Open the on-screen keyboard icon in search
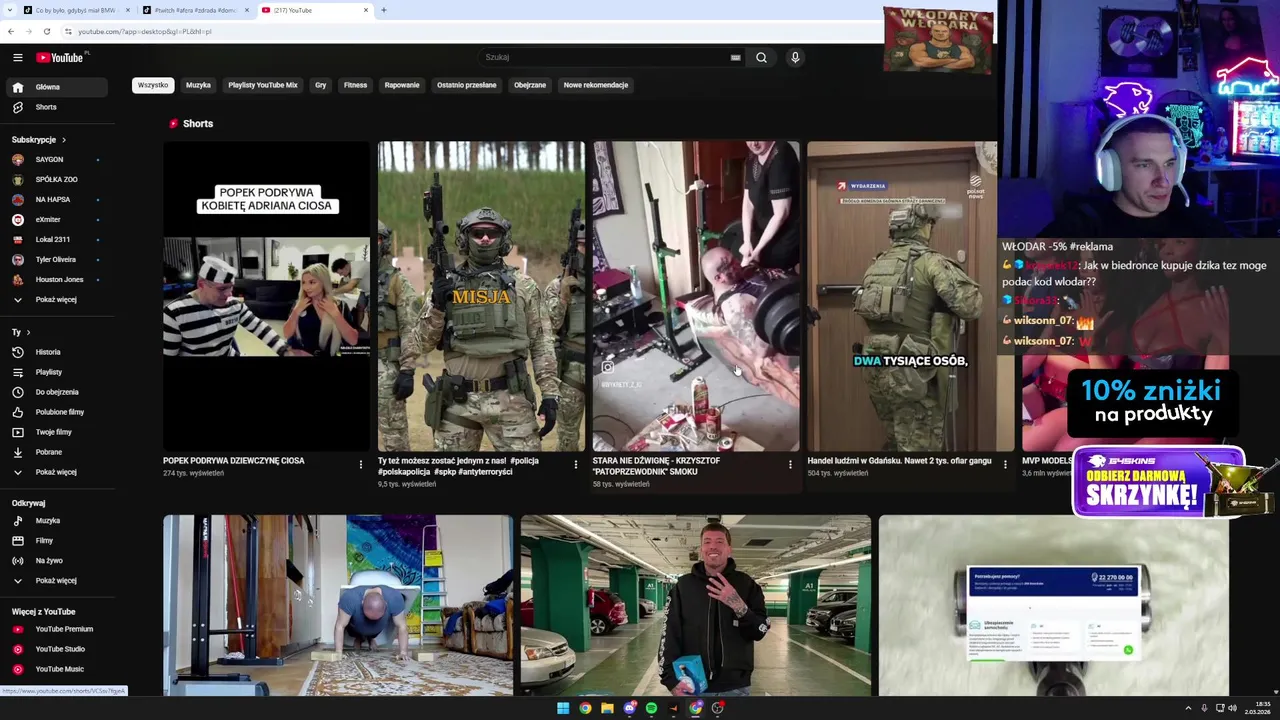1280x720 pixels. [736, 57]
